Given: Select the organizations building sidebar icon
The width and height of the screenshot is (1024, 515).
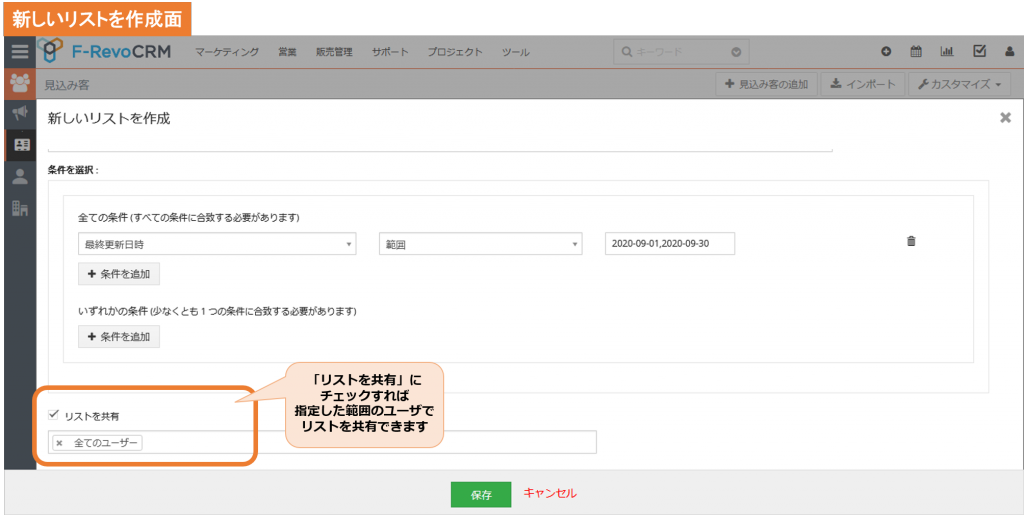Looking at the screenshot, I should coord(20,208).
